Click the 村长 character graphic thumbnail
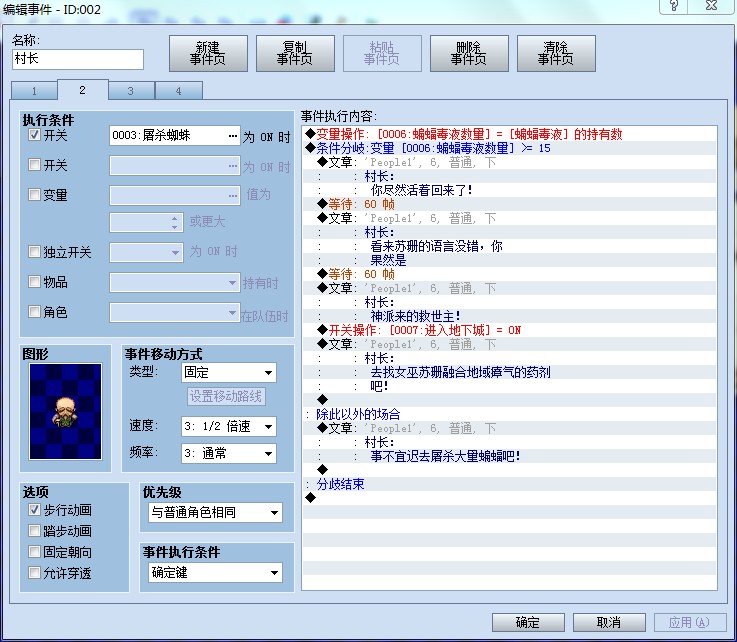 click(65, 411)
